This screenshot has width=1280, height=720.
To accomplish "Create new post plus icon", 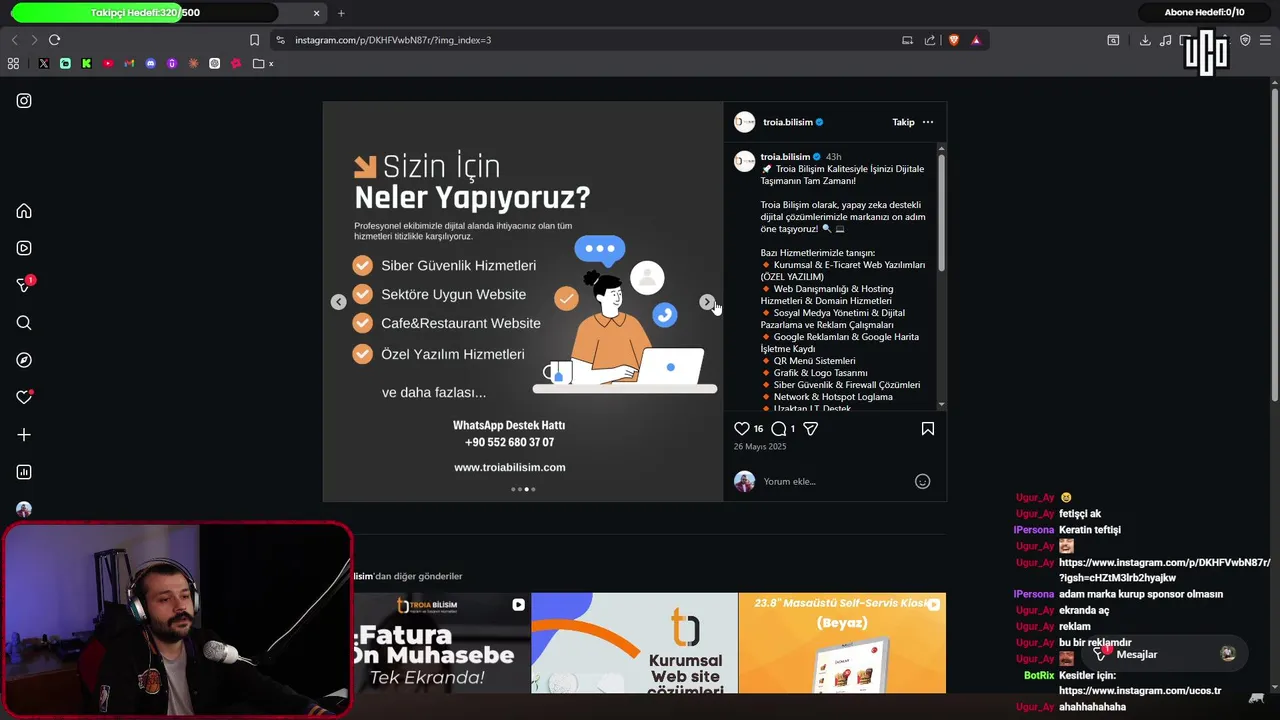I will click(24, 435).
